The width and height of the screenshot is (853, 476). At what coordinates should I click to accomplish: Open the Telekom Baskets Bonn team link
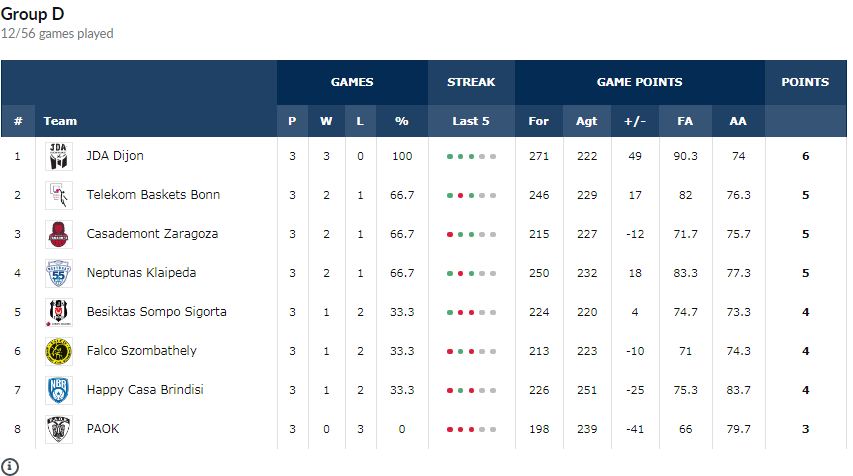pos(153,195)
